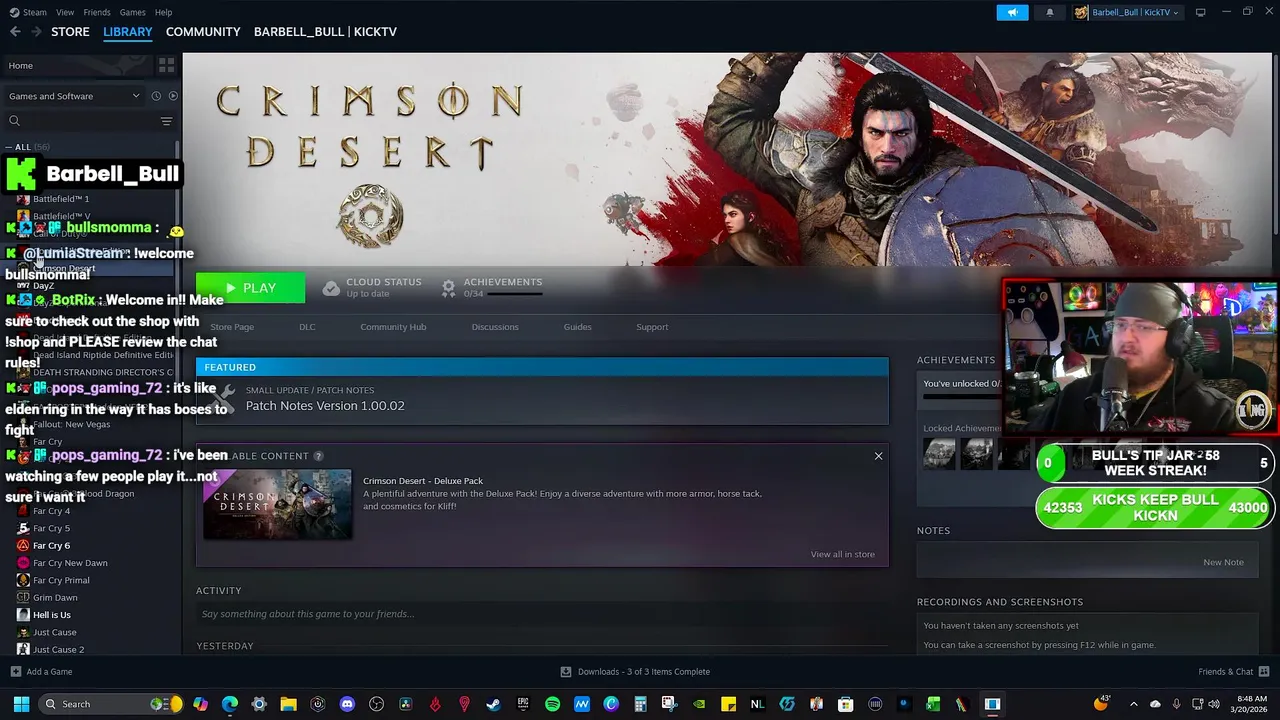Open downloads manager icon
Screen dimensions: 1280x720
566,671
